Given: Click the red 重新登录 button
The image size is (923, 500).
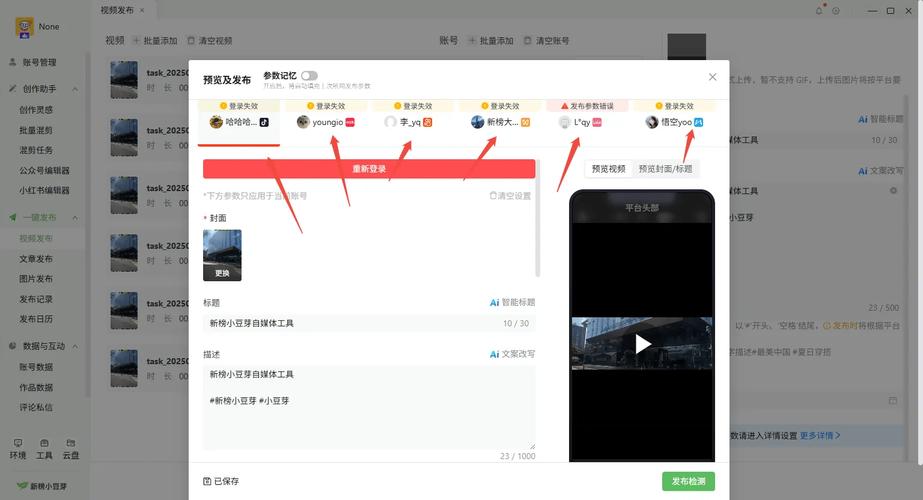Looking at the screenshot, I should pos(369,169).
